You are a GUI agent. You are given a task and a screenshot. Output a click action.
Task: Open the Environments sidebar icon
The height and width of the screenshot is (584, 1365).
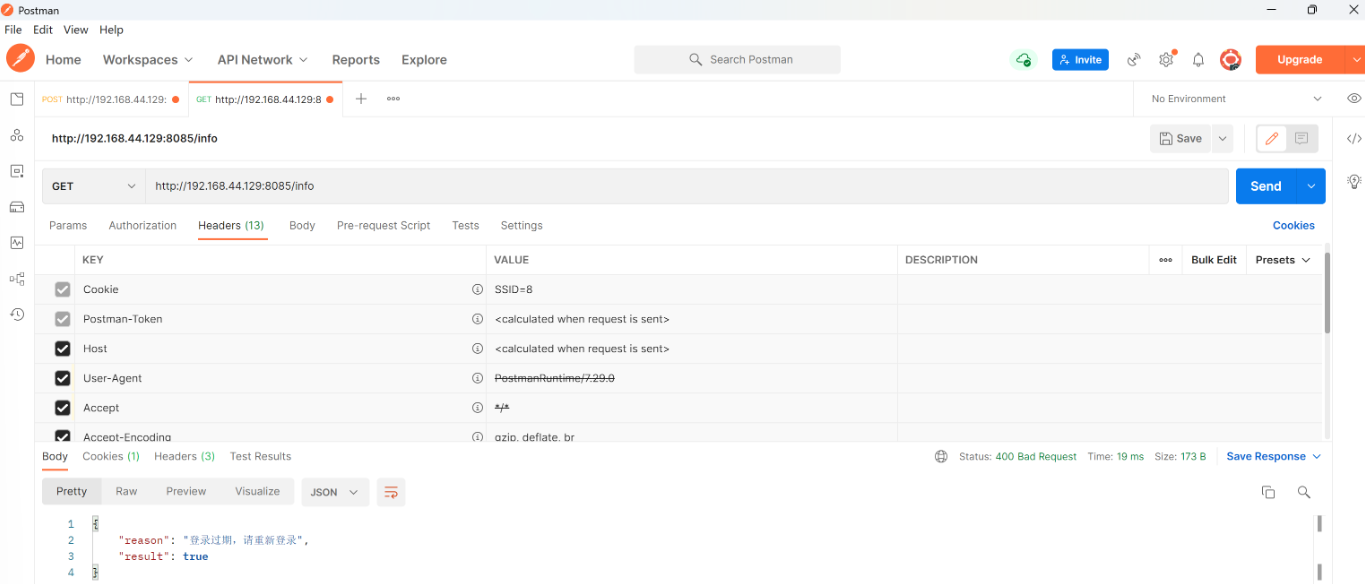click(x=16, y=171)
